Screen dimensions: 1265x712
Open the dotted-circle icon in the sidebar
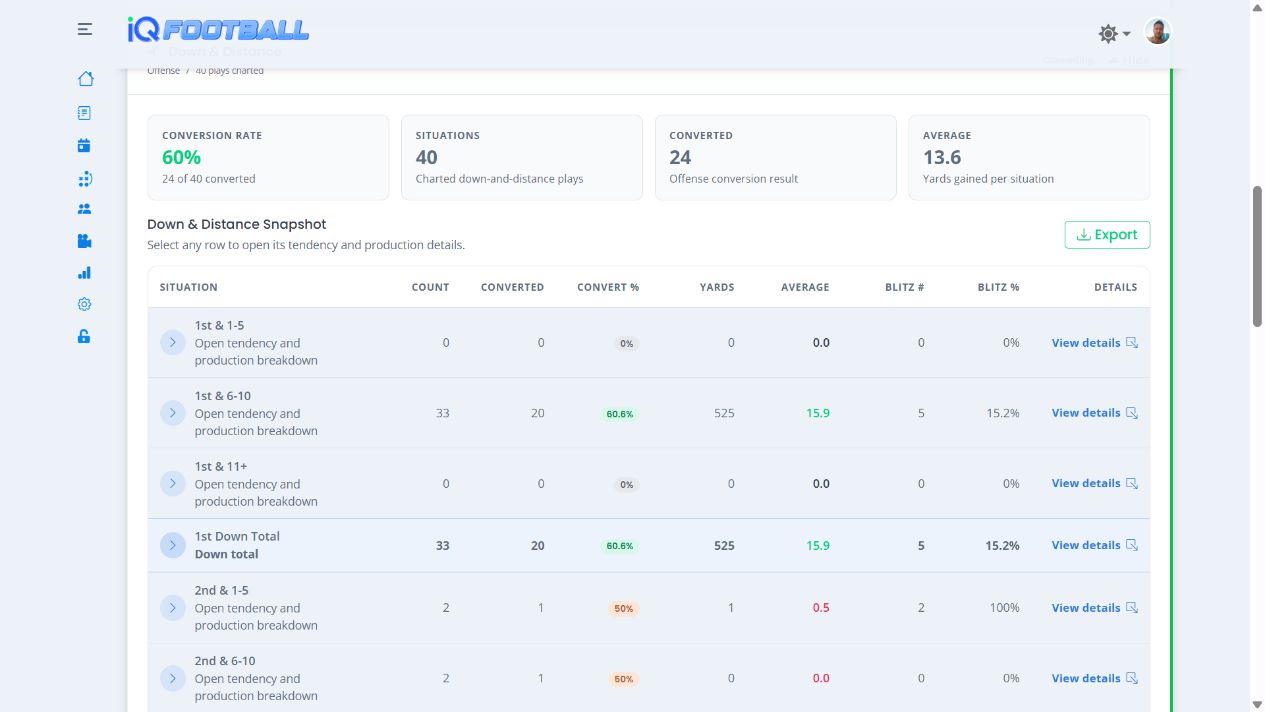(84, 179)
